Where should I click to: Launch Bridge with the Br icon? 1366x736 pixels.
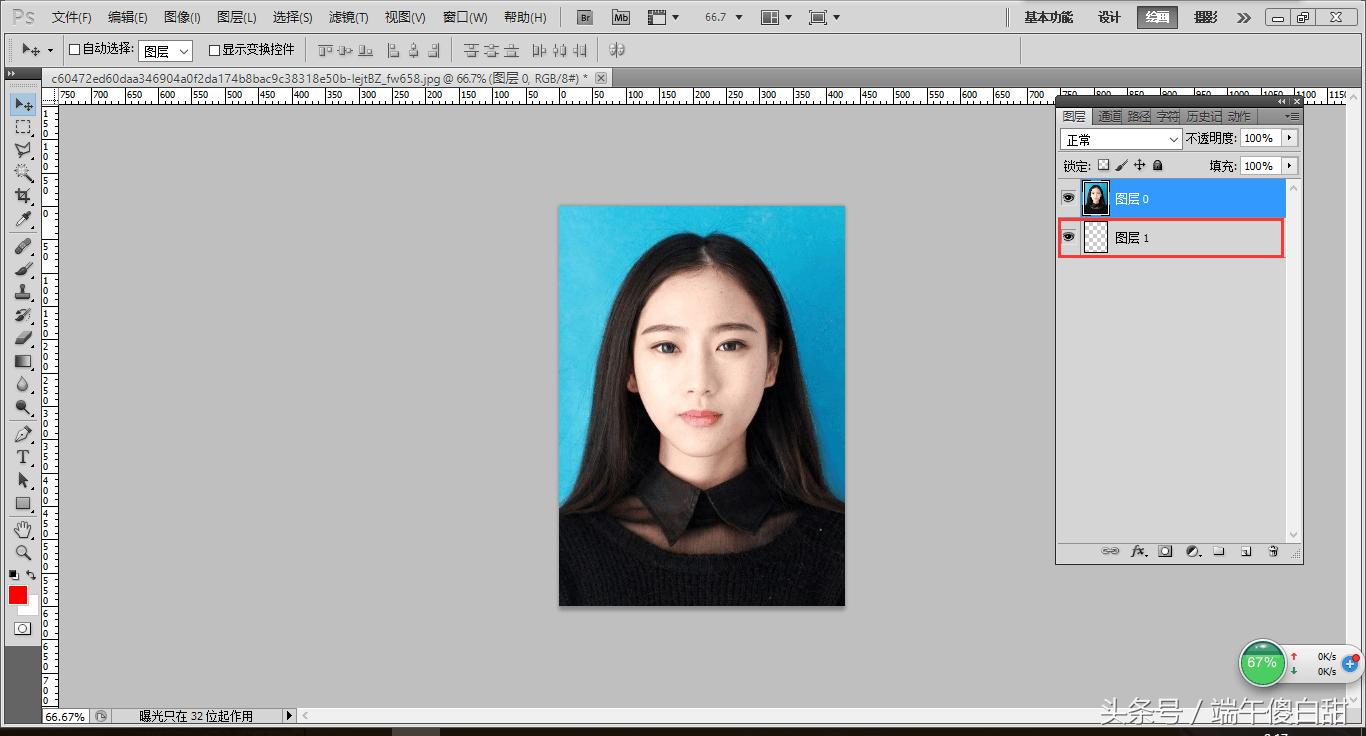pos(586,17)
